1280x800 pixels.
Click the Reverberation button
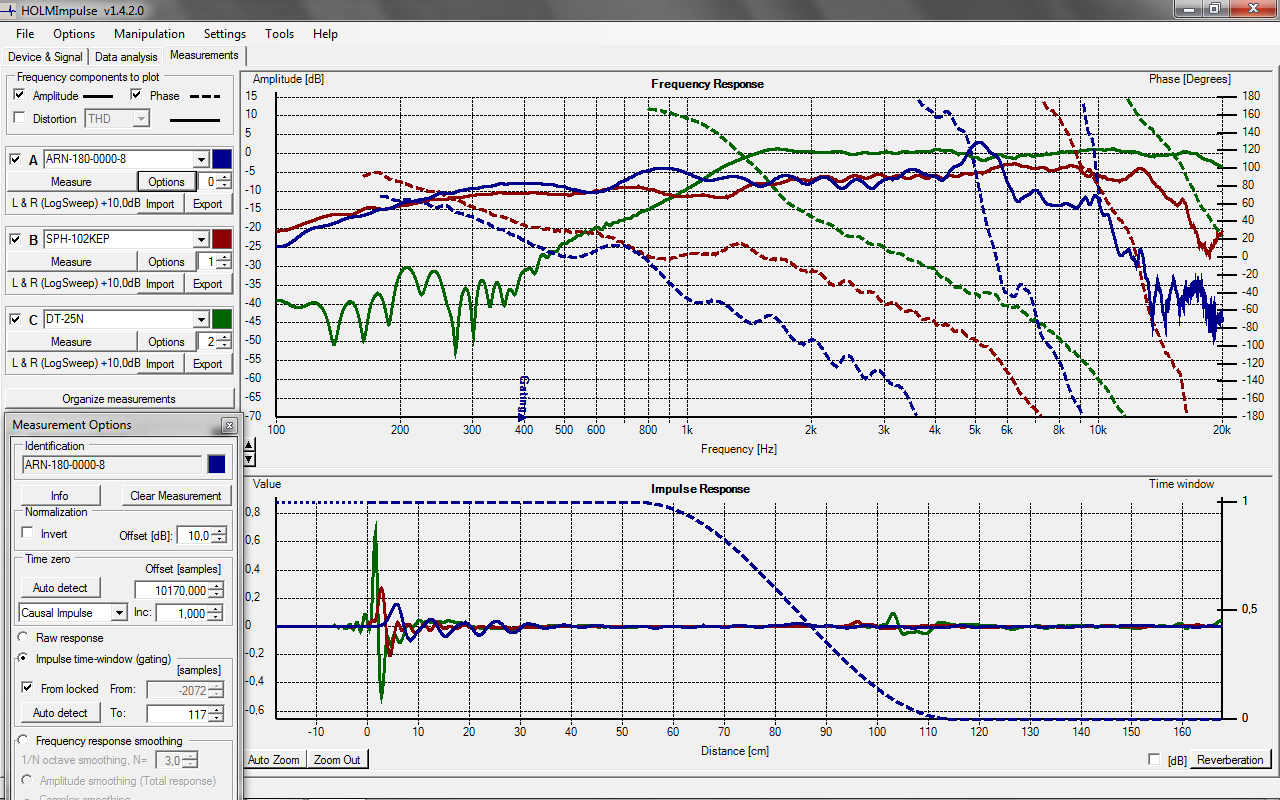click(x=1230, y=760)
